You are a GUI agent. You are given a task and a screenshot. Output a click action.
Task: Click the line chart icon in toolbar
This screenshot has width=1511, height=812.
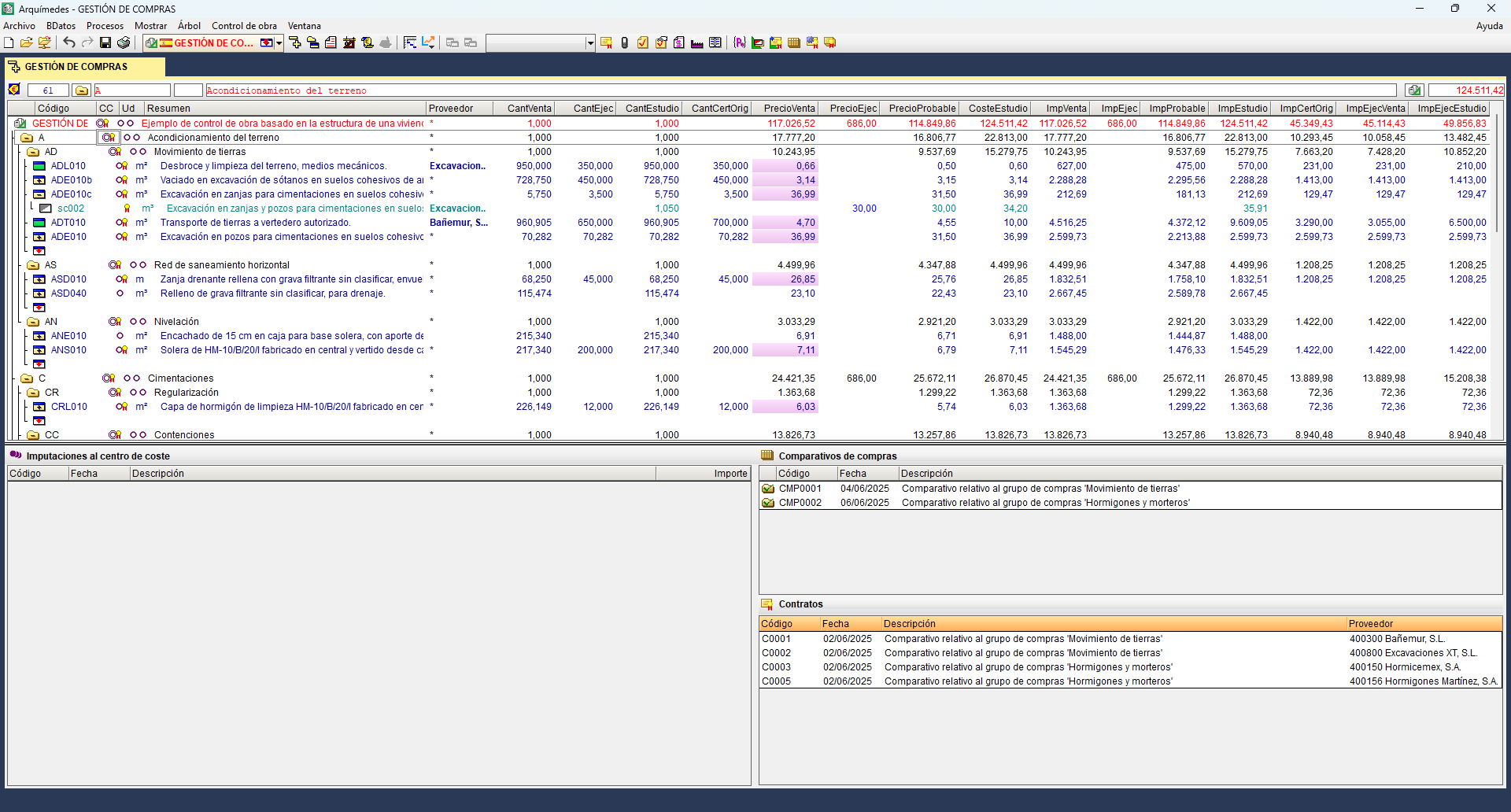[428, 42]
